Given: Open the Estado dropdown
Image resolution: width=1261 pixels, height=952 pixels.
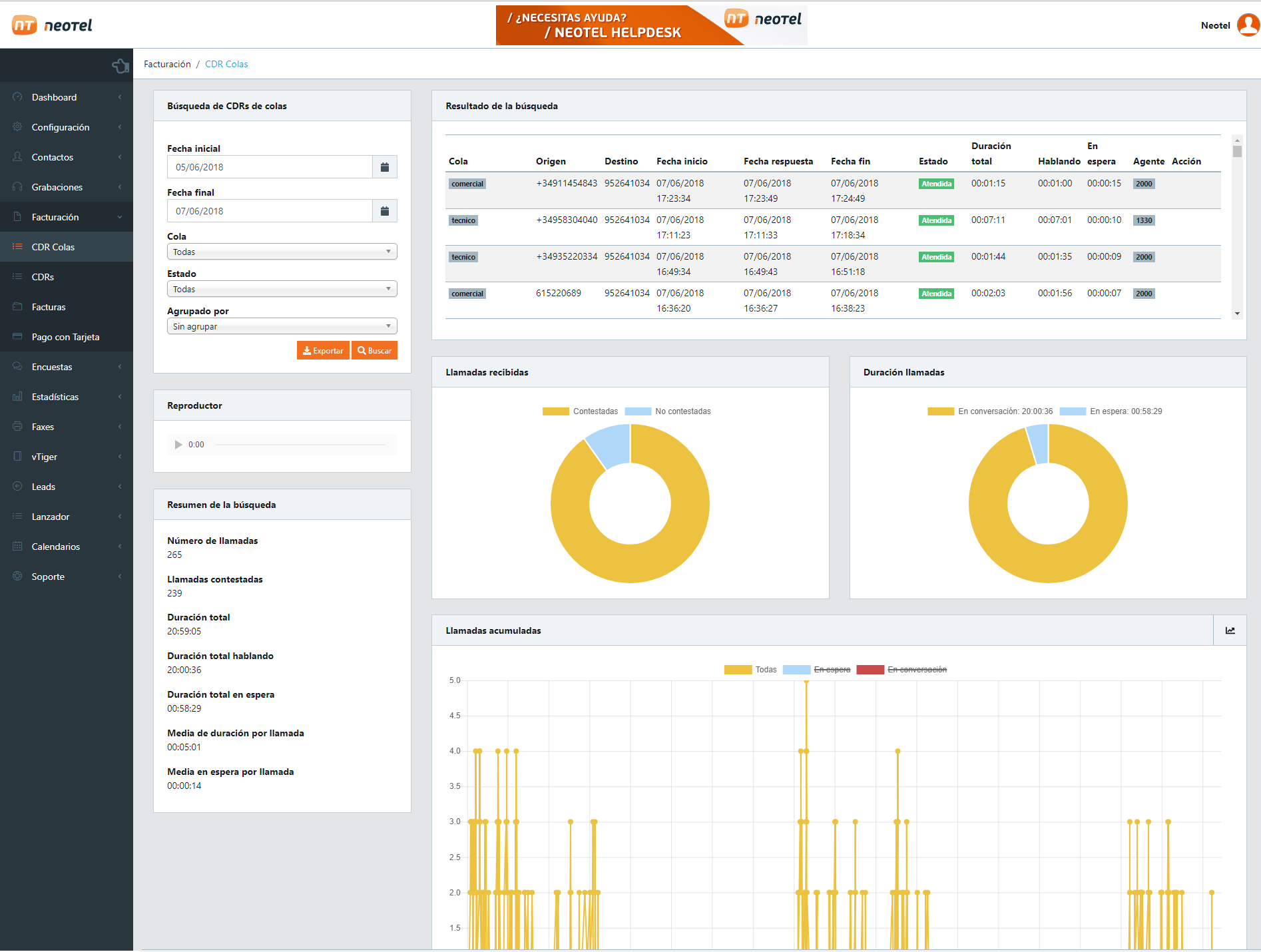Looking at the screenshot, I should (x=282, y=289).
